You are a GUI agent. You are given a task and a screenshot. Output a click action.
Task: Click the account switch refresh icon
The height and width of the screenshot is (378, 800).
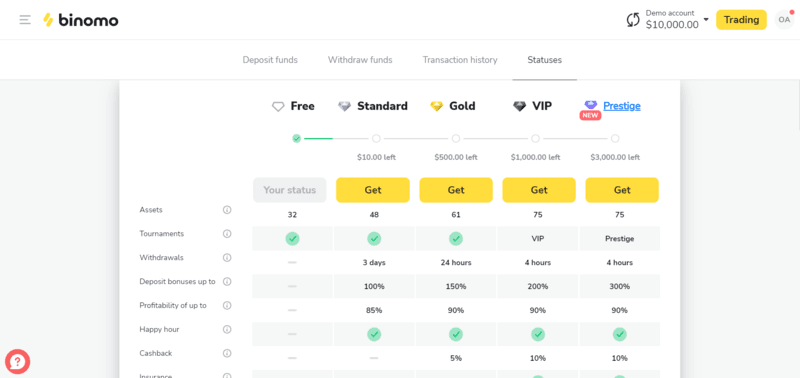(633, 20)
